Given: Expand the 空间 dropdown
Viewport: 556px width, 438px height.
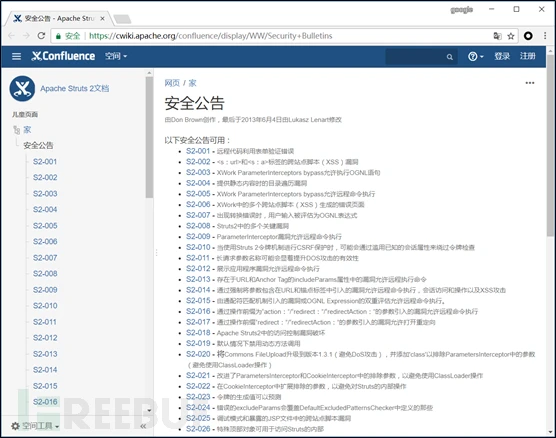Looking at the screenshot, I should pyautogui.click(x=116, y=56).
